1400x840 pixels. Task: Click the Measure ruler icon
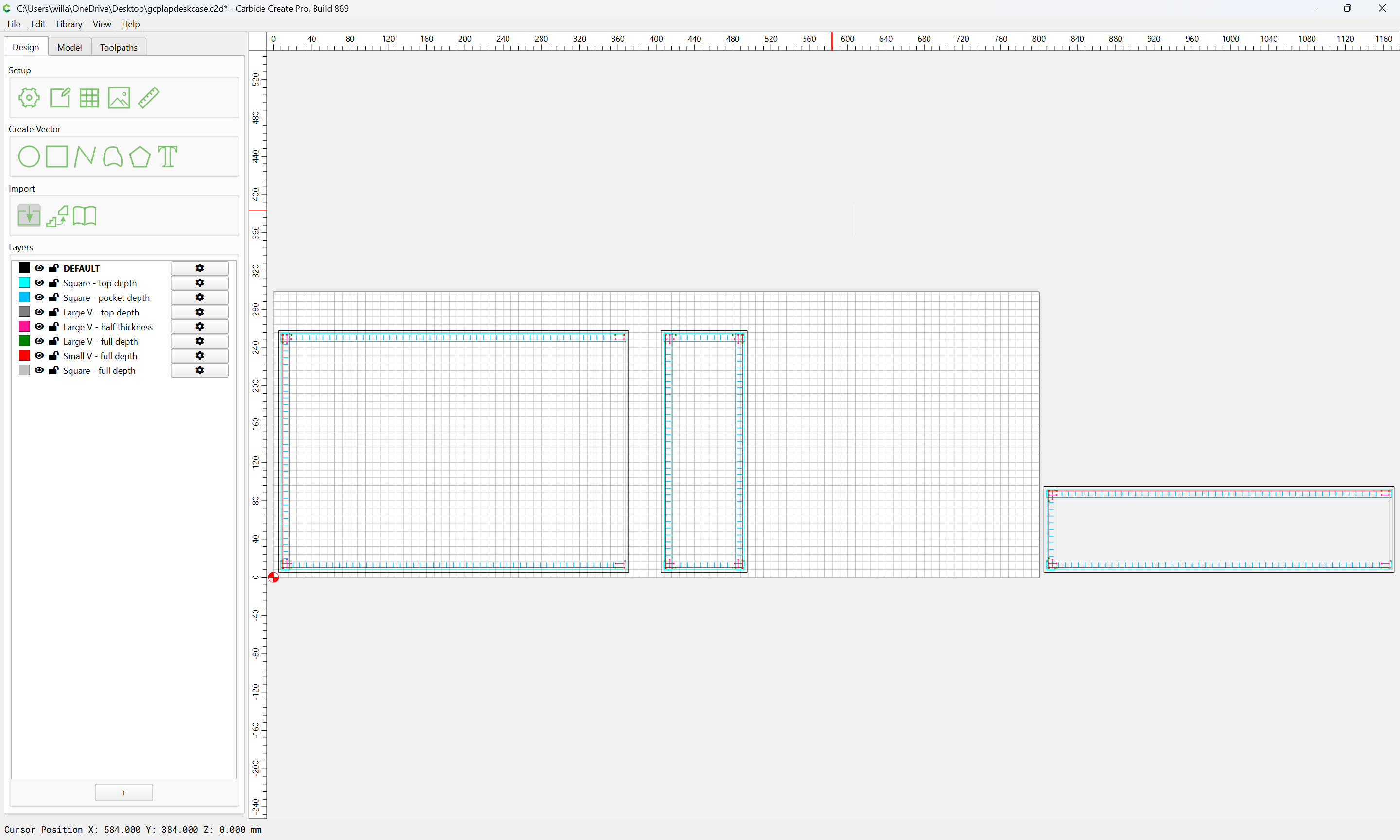(x=149, y=97)
